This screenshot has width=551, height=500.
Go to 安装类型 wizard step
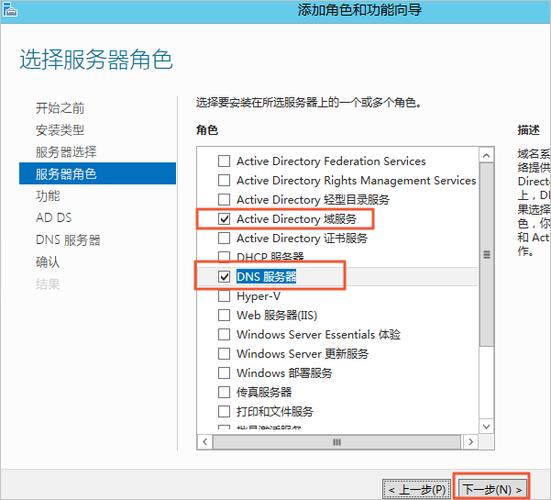click(60, 130)
